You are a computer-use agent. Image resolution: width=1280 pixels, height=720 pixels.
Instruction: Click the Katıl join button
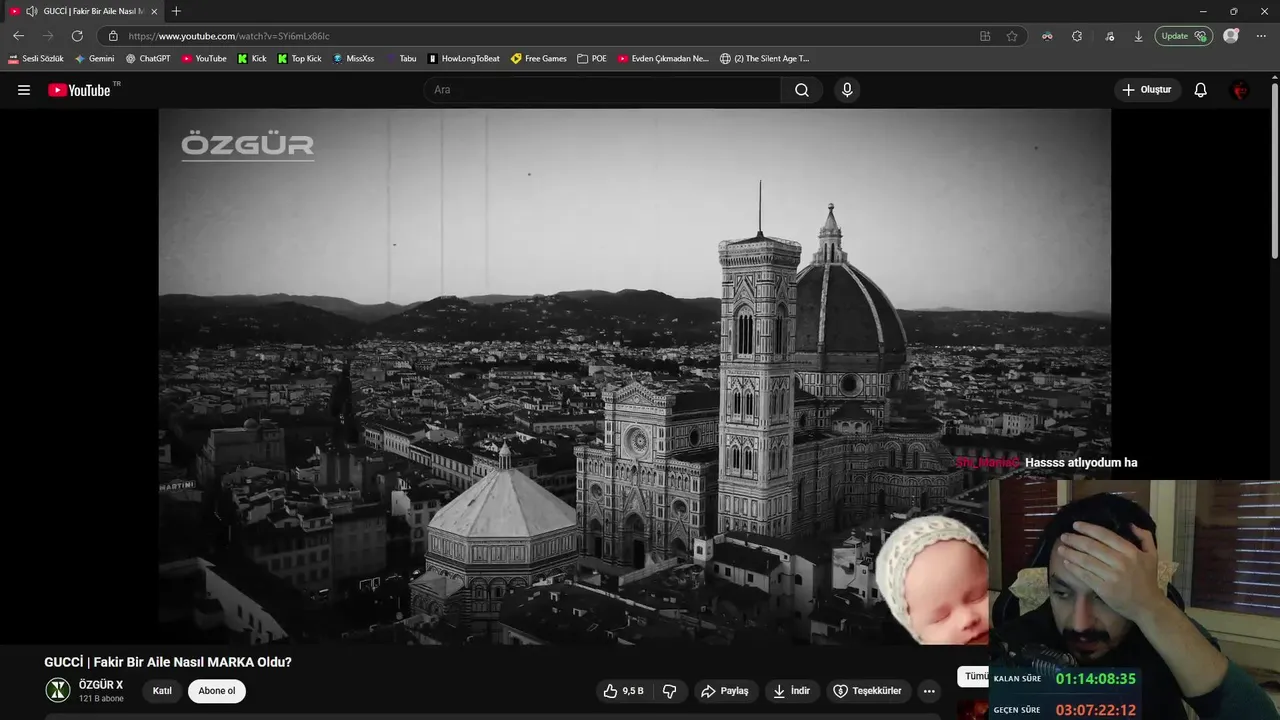[x=162, y=691]
